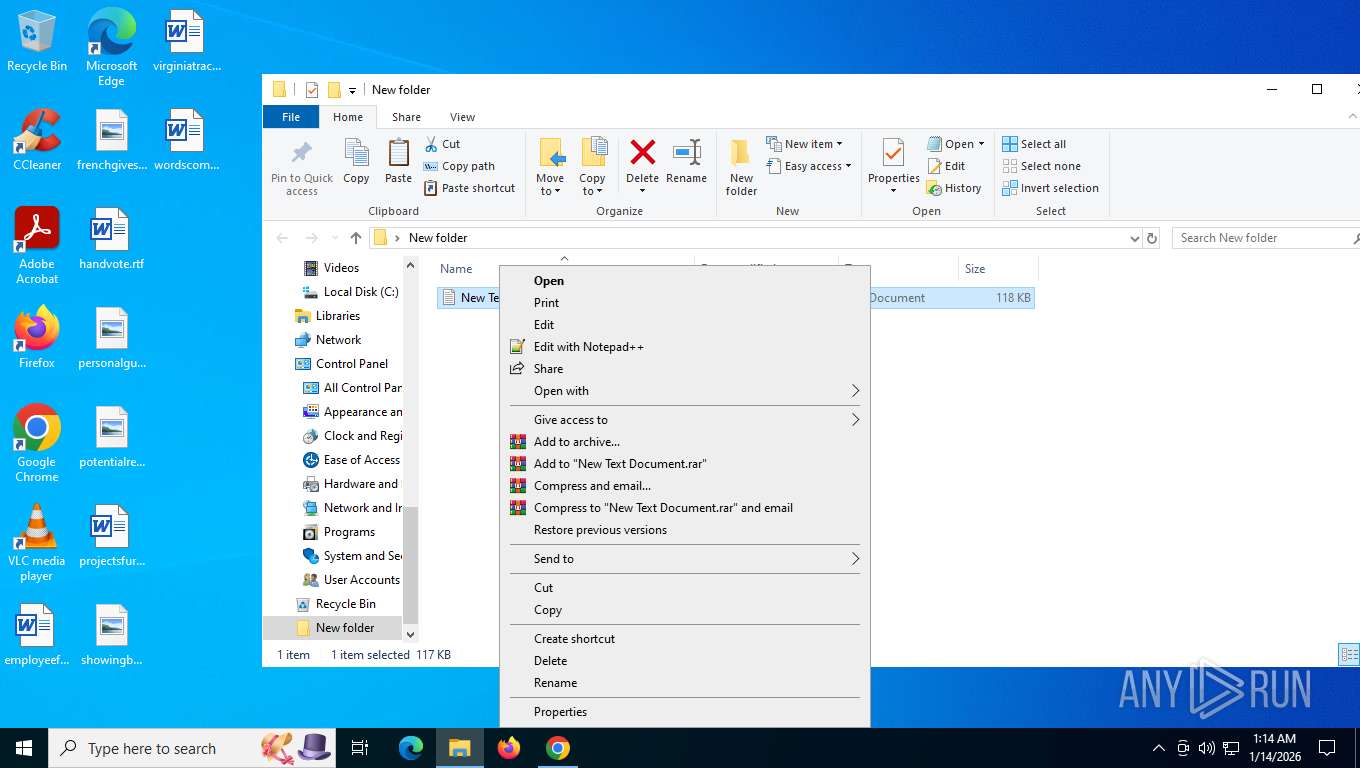This screenshot has height=768, width=1360.
Task: Select Local Disk (C:) in navigation pane
Action: coord(350,292)
